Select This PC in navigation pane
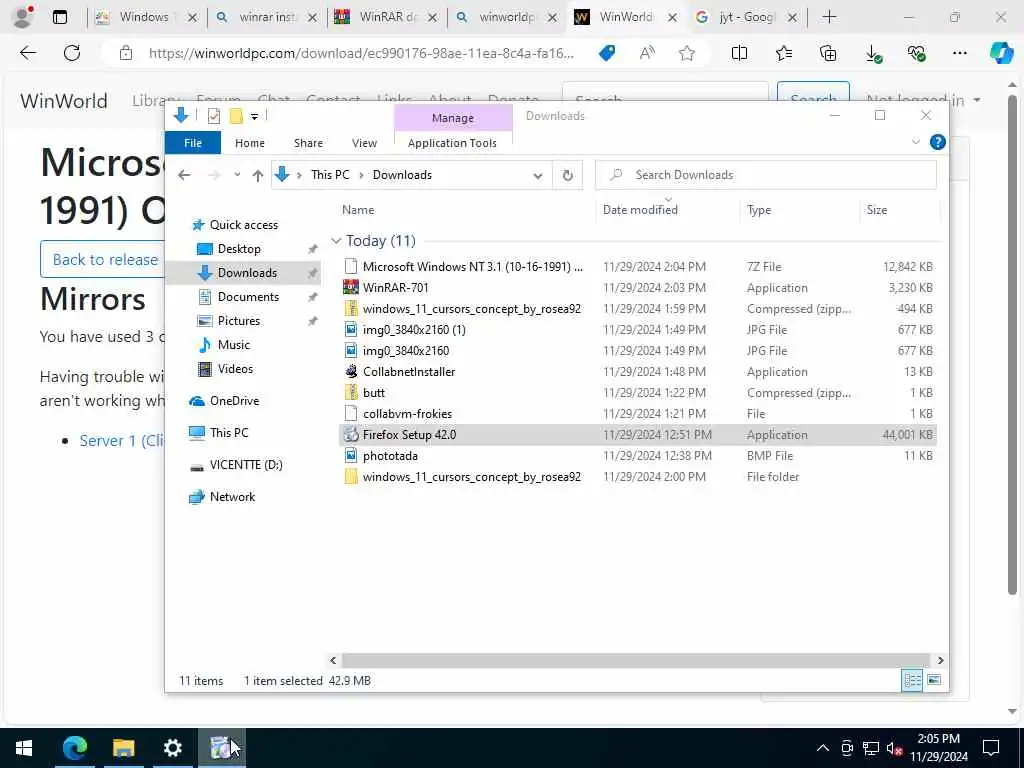This screenshot has width=1024, height=768. point(229,433)
